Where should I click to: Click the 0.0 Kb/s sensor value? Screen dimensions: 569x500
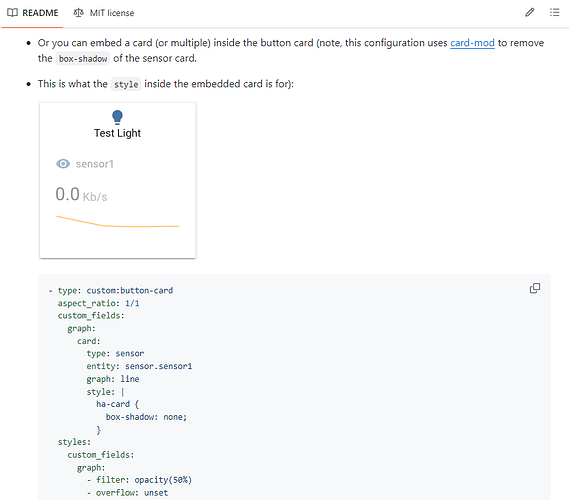81,194
